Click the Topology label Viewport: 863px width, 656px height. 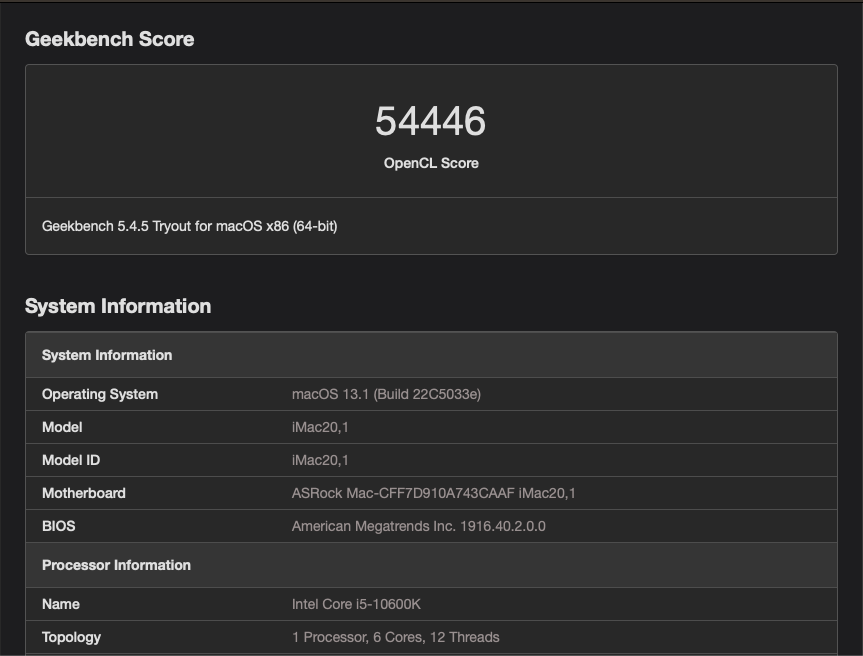tap(71, 637)
